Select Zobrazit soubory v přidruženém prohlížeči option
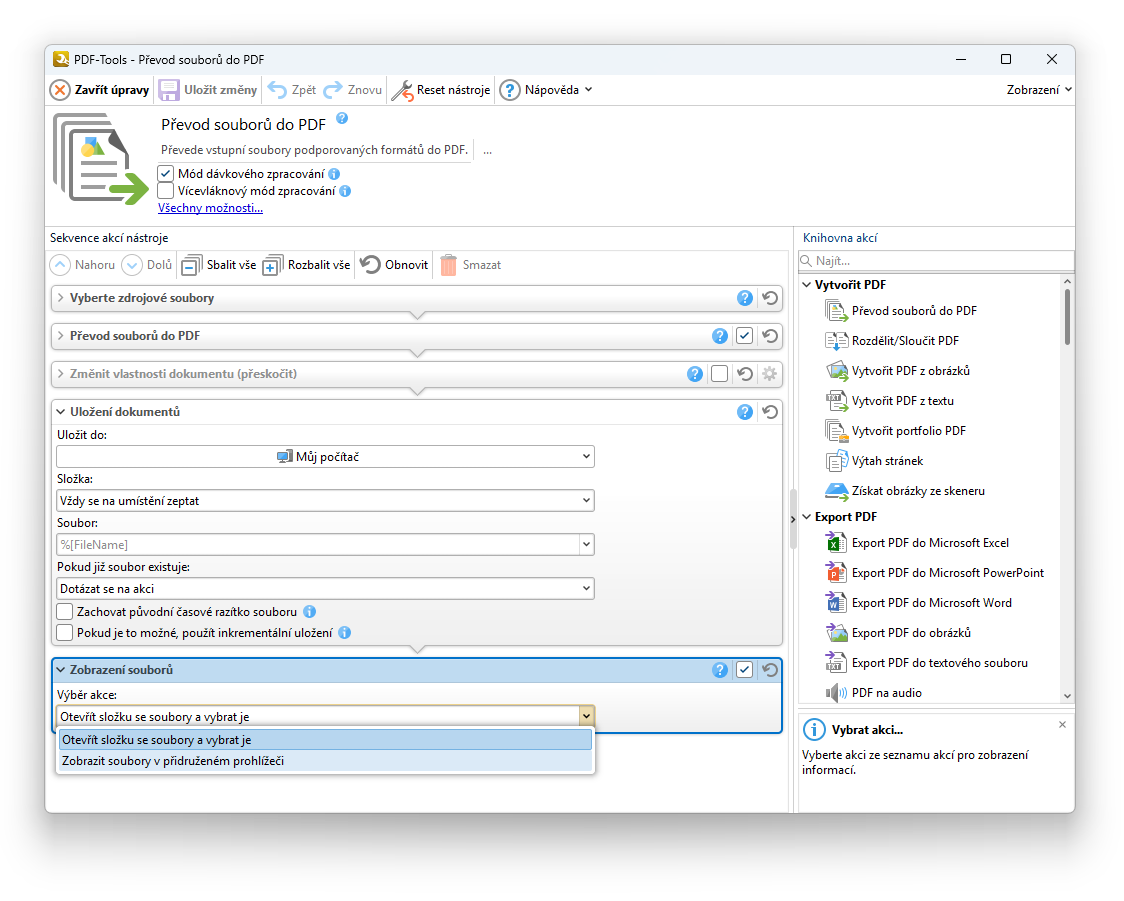 [325, 761]
